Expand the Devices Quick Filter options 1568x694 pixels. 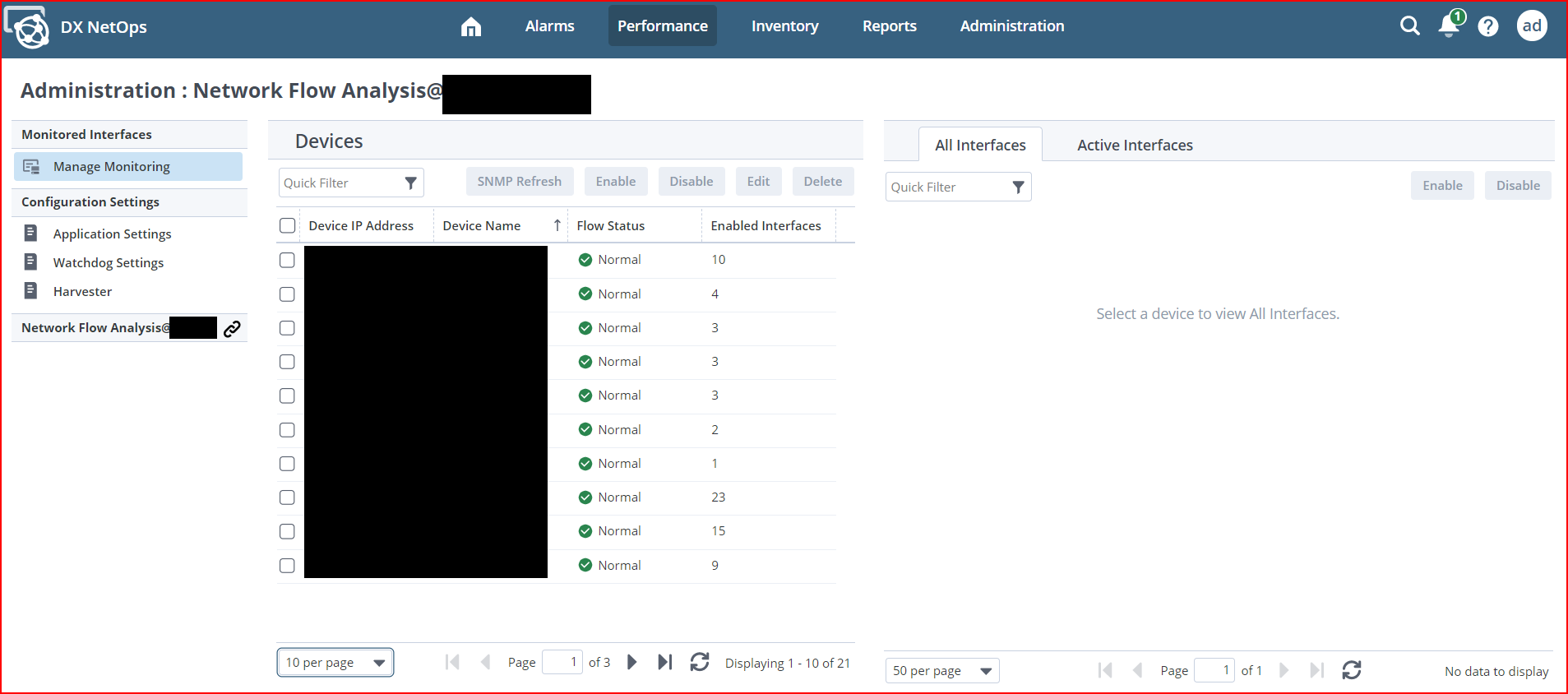point(410,183)
